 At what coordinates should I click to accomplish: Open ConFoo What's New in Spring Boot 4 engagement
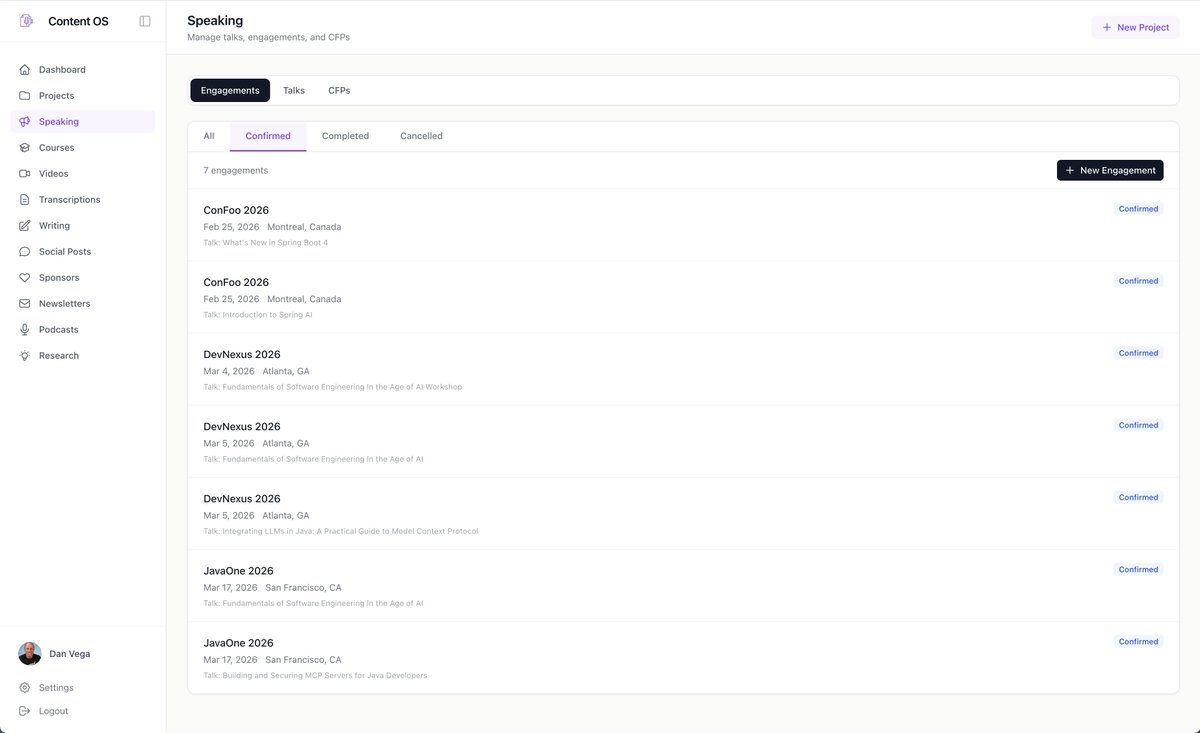tap(683, 226)
